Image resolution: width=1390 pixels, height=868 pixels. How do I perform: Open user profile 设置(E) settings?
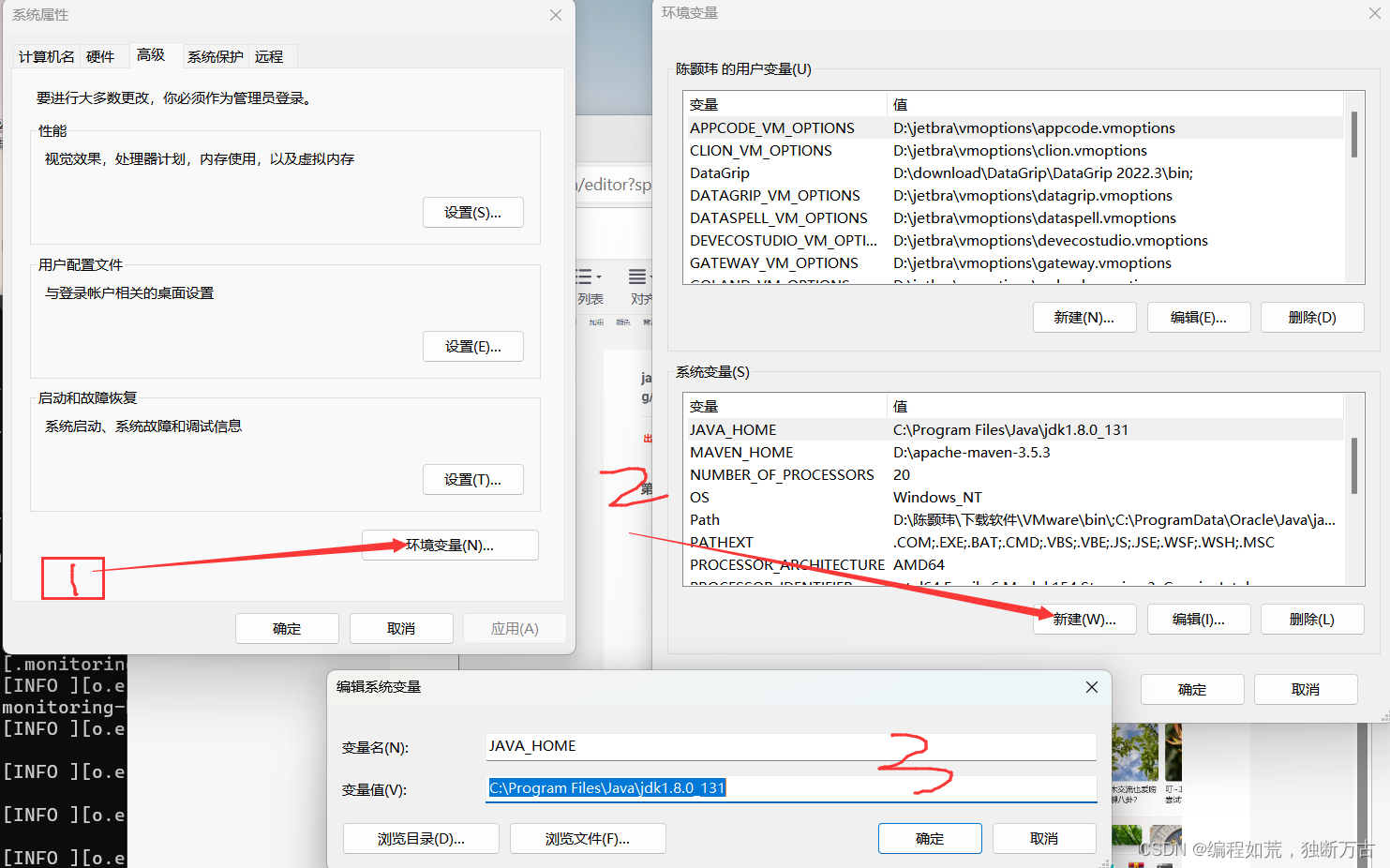472,346
